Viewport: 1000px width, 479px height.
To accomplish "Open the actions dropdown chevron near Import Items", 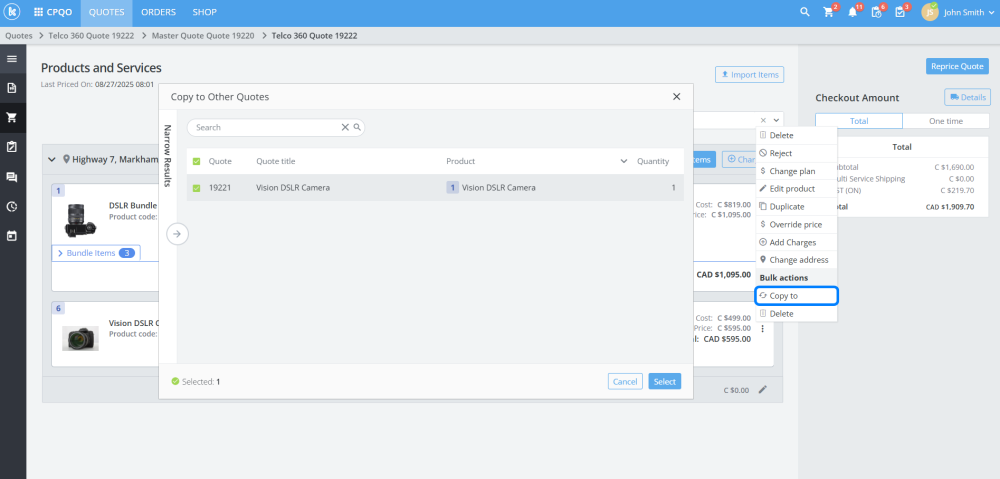I will click(x=776, y=121).
